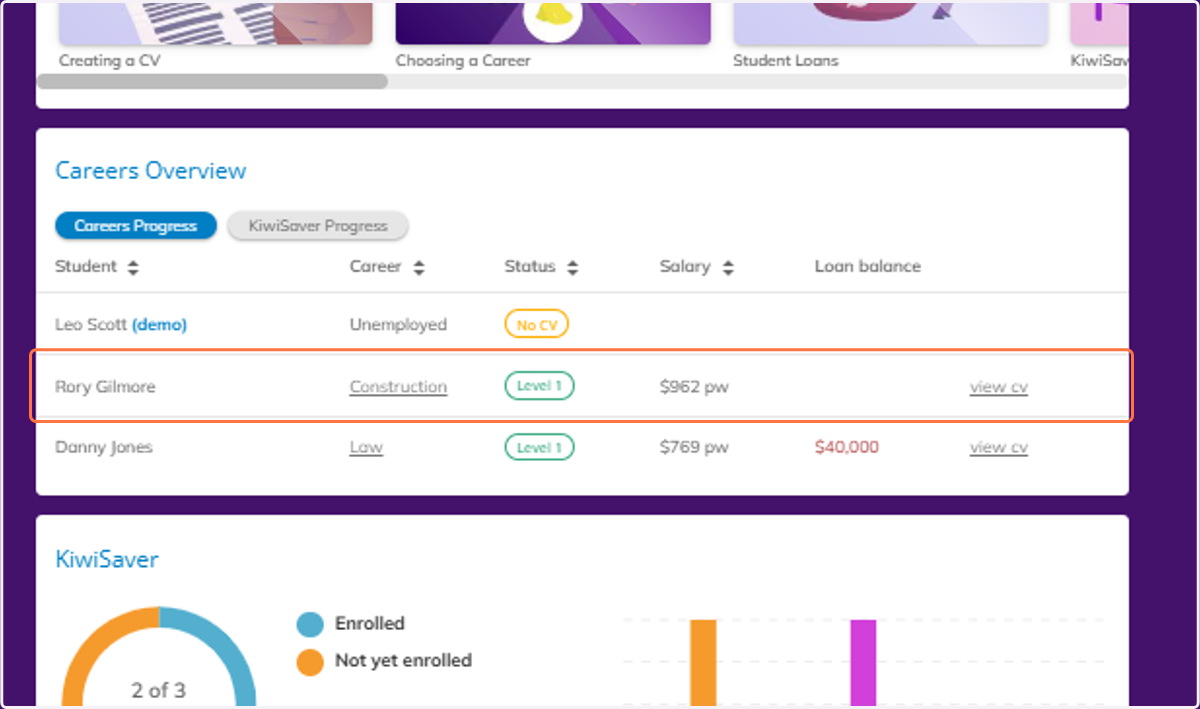The height and width of the screenshot is (709, 1200).
Task: Open Danny Jones's Law career link
Action: pos(366,447)
